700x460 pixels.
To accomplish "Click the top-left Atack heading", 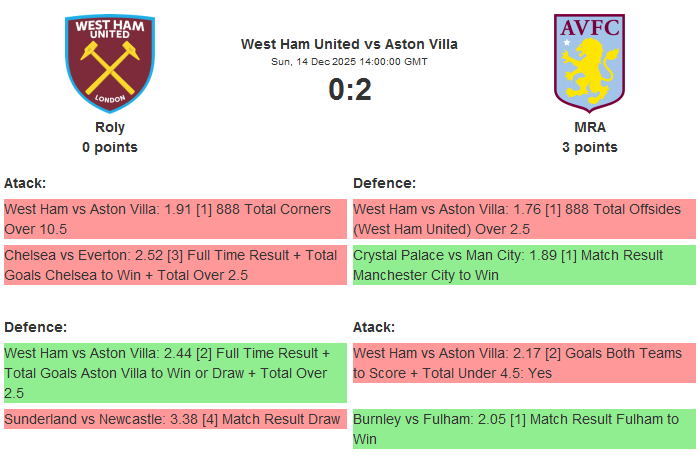I will tap(25, 183).
